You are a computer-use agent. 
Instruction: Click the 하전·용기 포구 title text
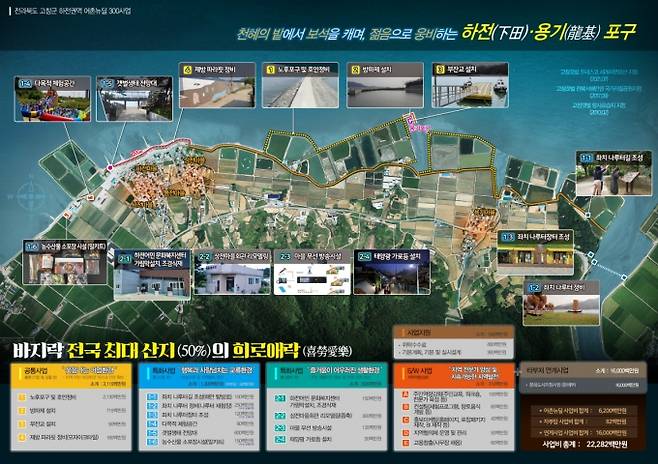point(549,32)
